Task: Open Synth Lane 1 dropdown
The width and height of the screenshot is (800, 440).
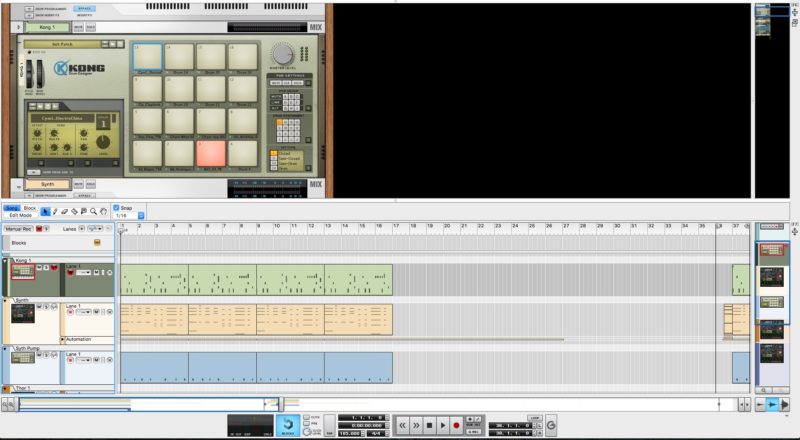Action: click(x=83, y=312)
